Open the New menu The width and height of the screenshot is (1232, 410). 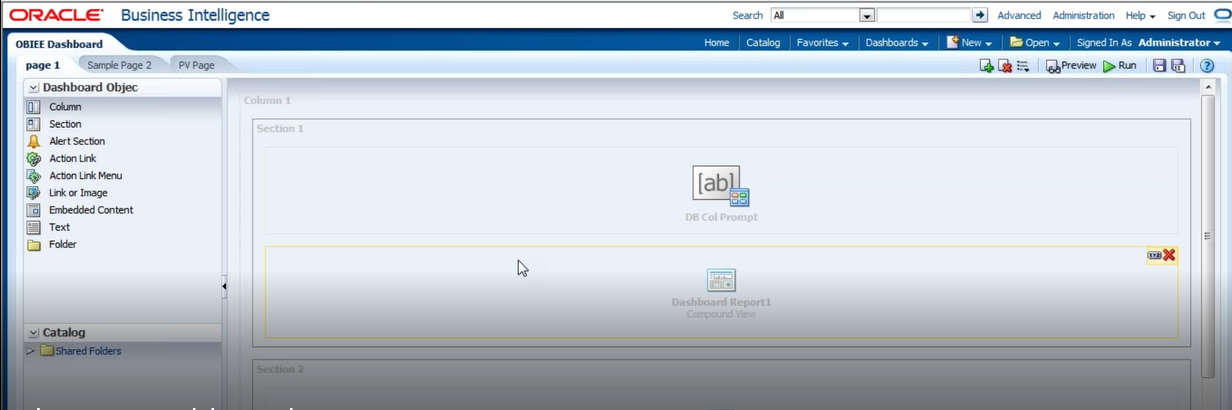(x=969, y=43)
